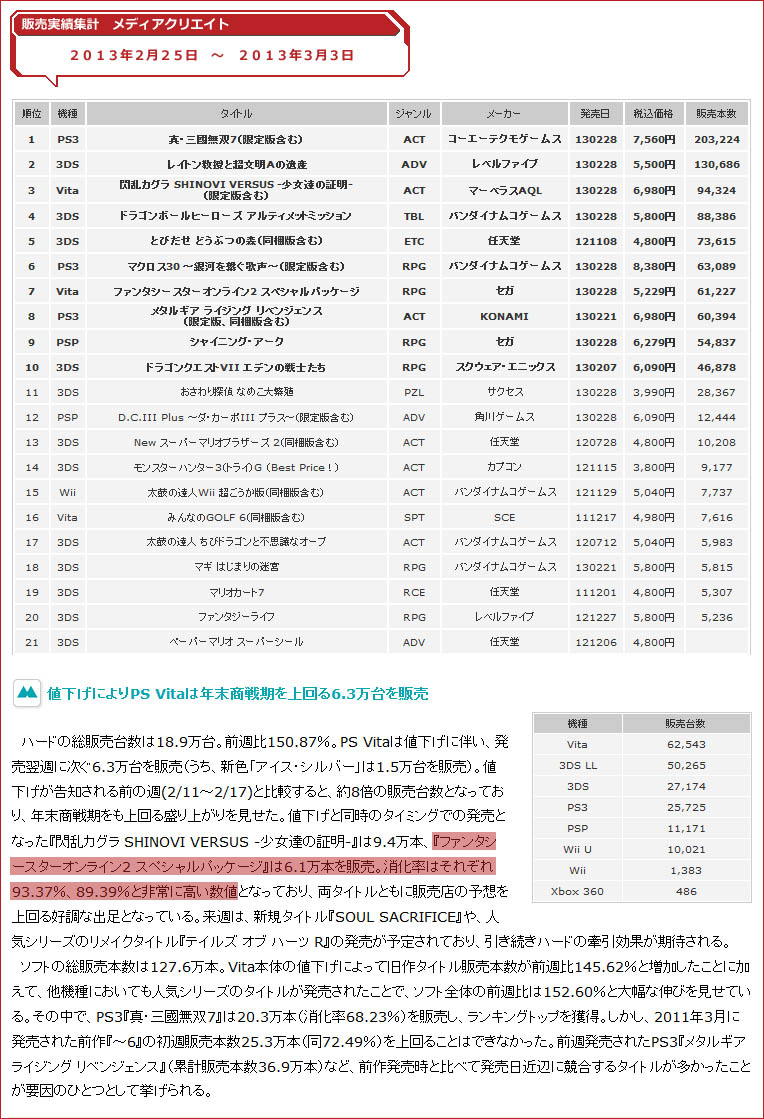The height and width of the screenshot is (1119, 764).
Task: Select the title 真・三國無双7(限定版含む)
Action: (236, 139)
